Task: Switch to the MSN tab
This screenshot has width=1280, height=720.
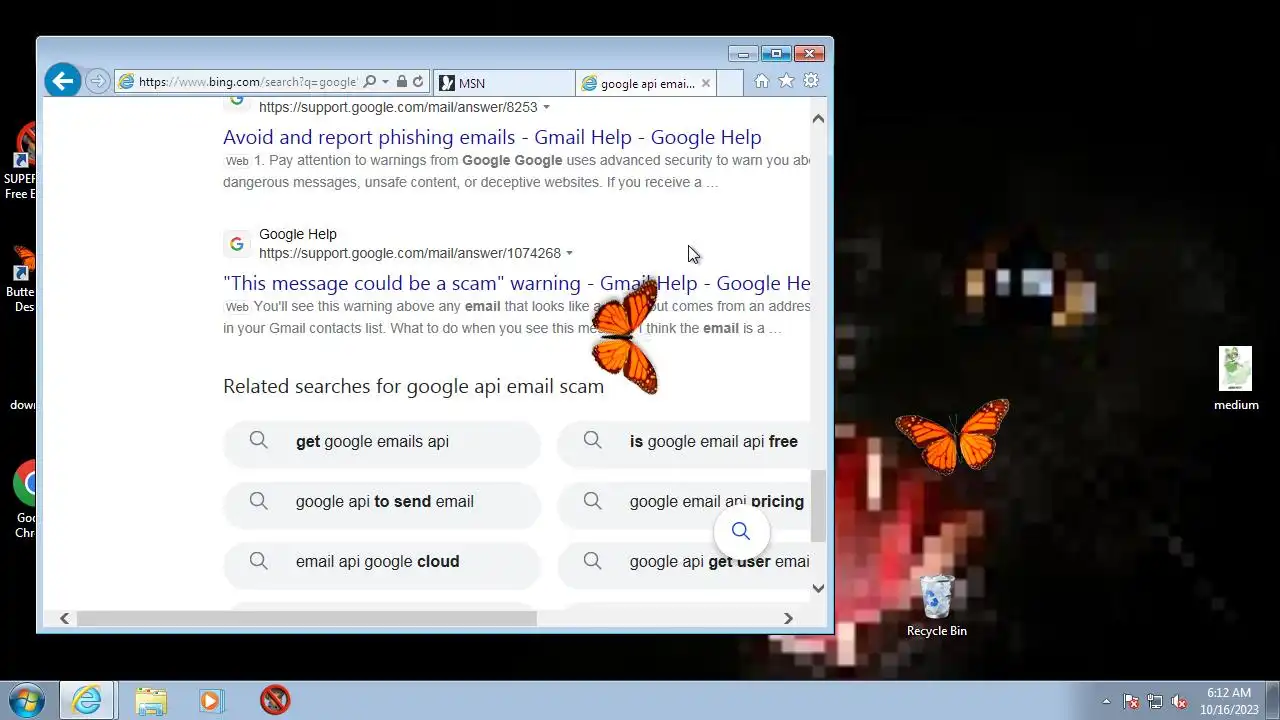Action: pyautogui.click(x=505, y=83)
